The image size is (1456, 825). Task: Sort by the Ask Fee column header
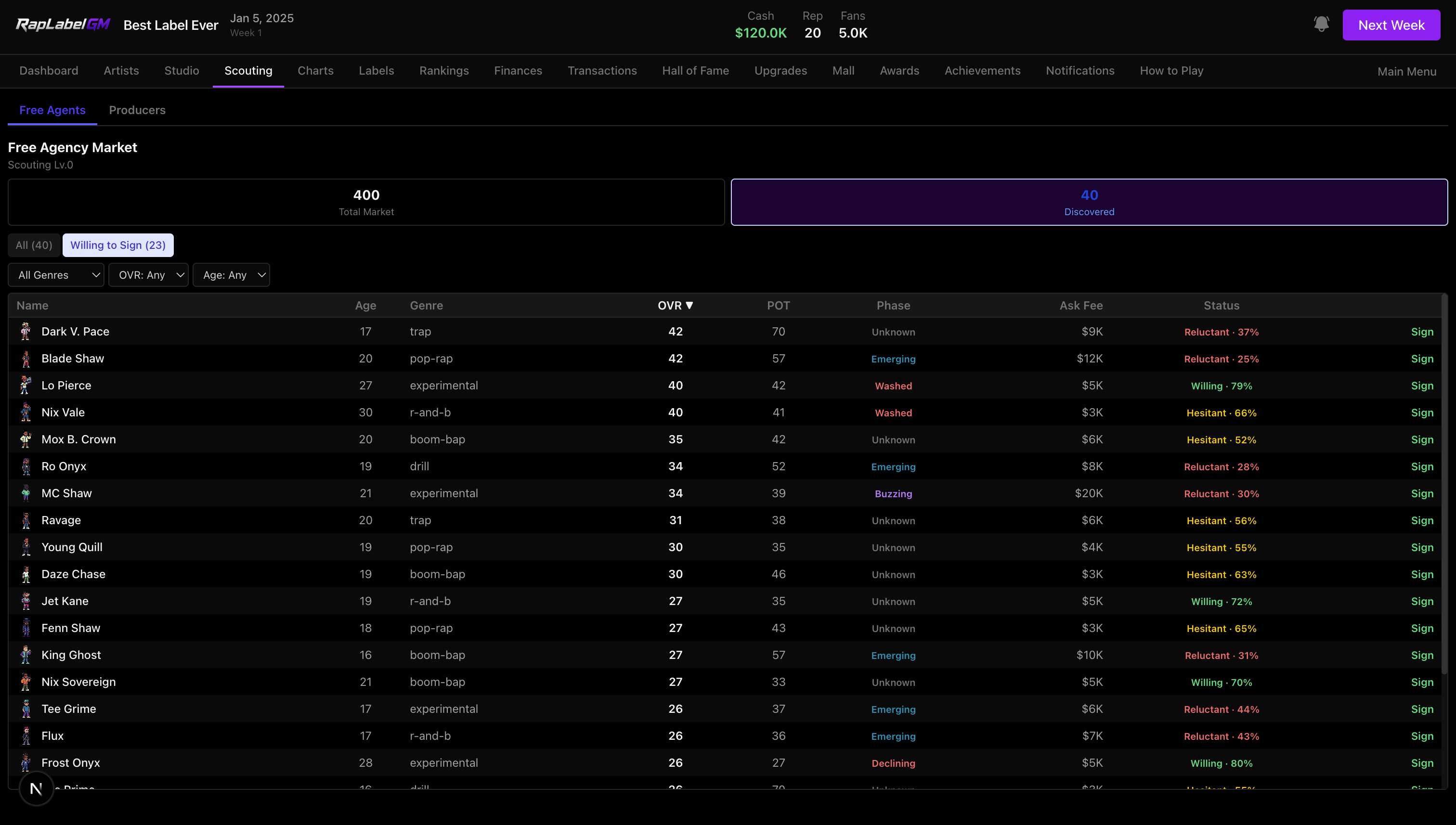pyautogui.click(x=1081, y=306)
